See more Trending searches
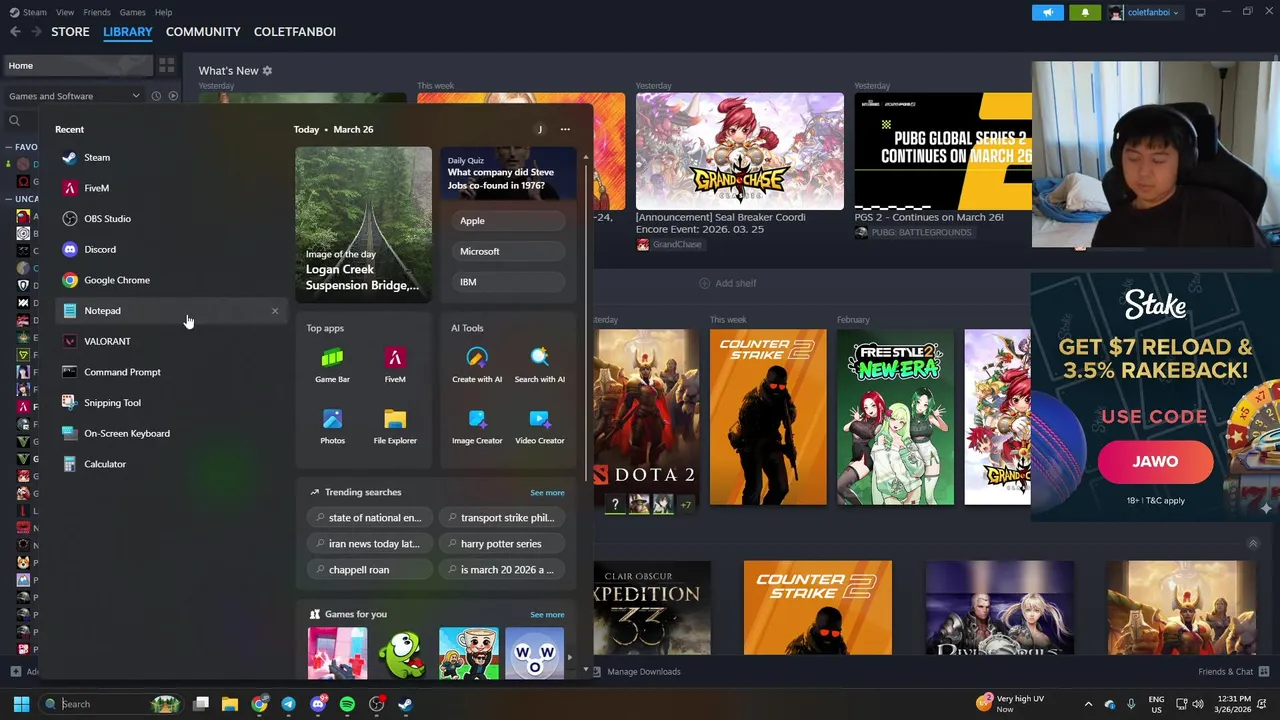The height and width of the screenshot is (720, 1280). 547,493
